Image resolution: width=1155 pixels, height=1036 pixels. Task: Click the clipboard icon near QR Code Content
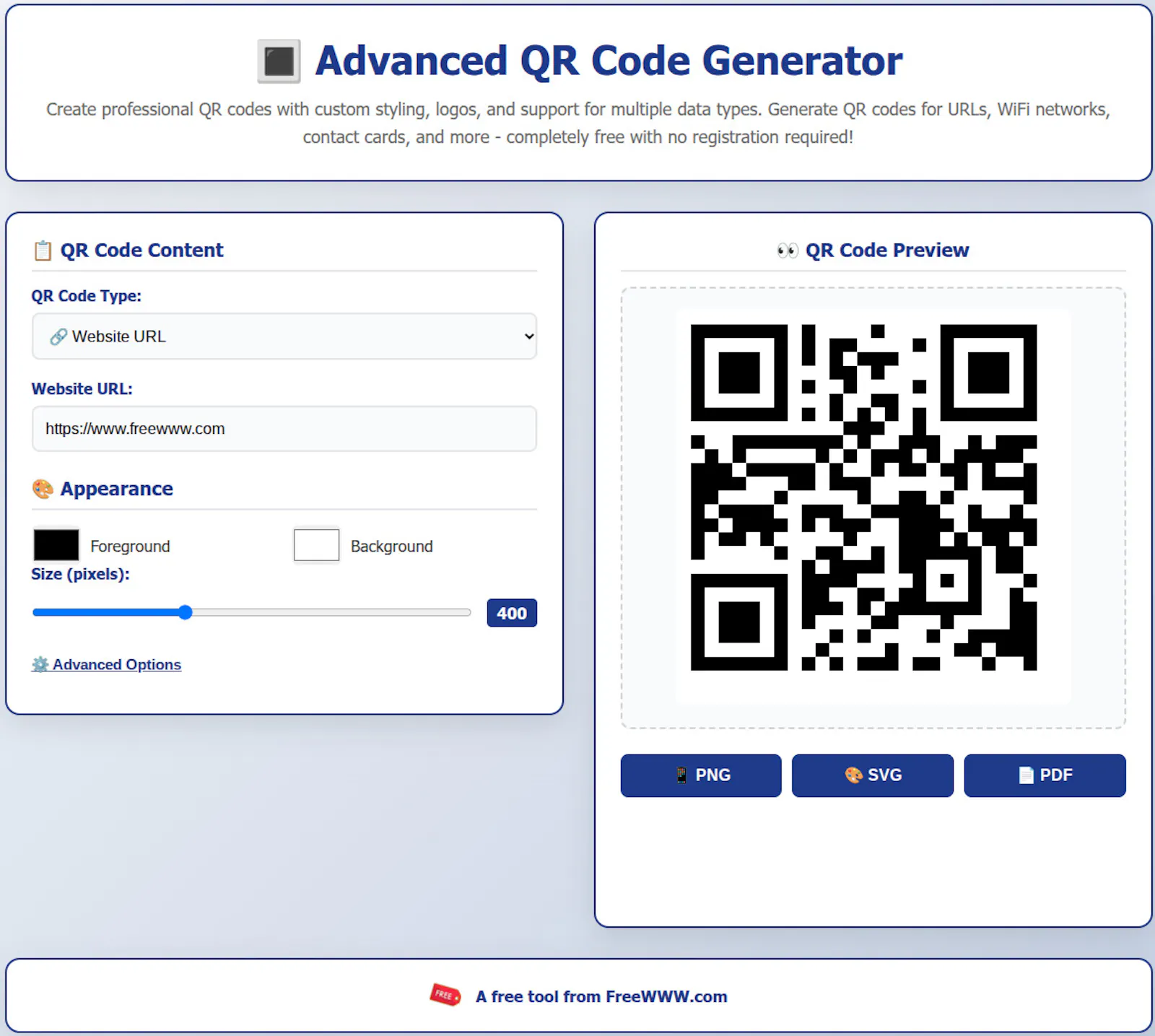point(43,251)
